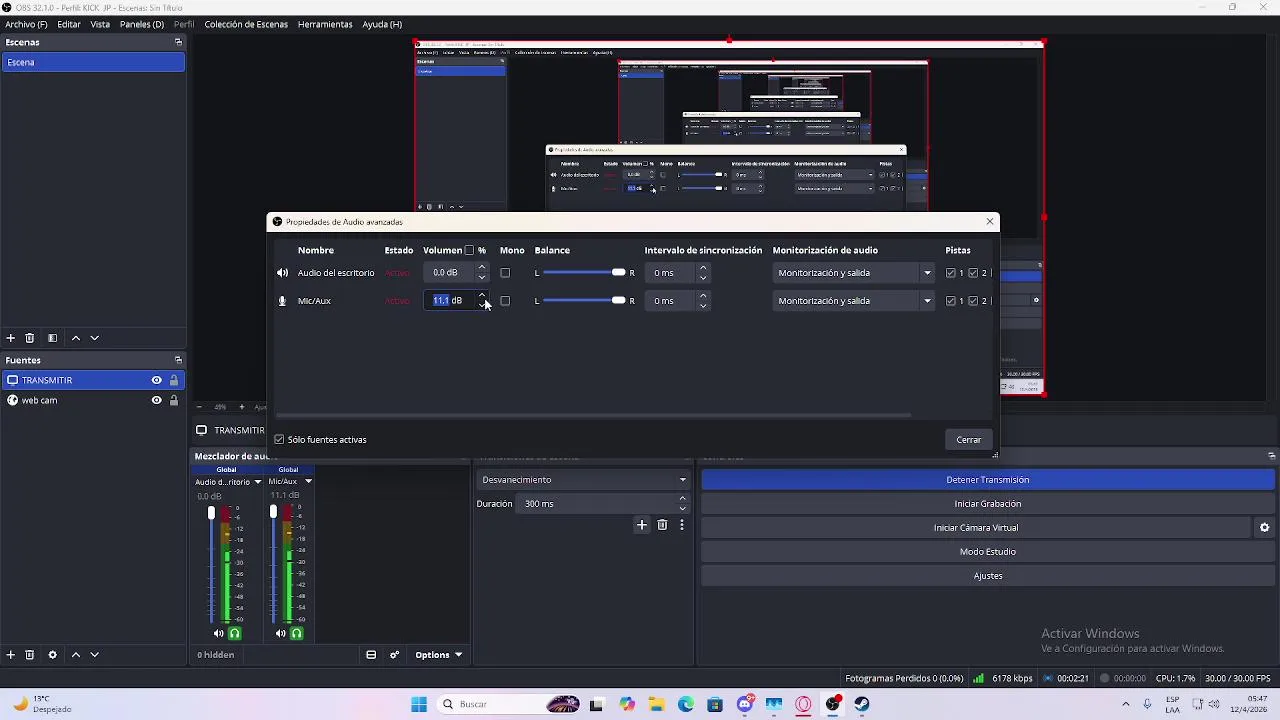Open Steam from the Windows taskbar
Image resolution: width=1280 pixels, height=720 pixels.
point(862,704)
